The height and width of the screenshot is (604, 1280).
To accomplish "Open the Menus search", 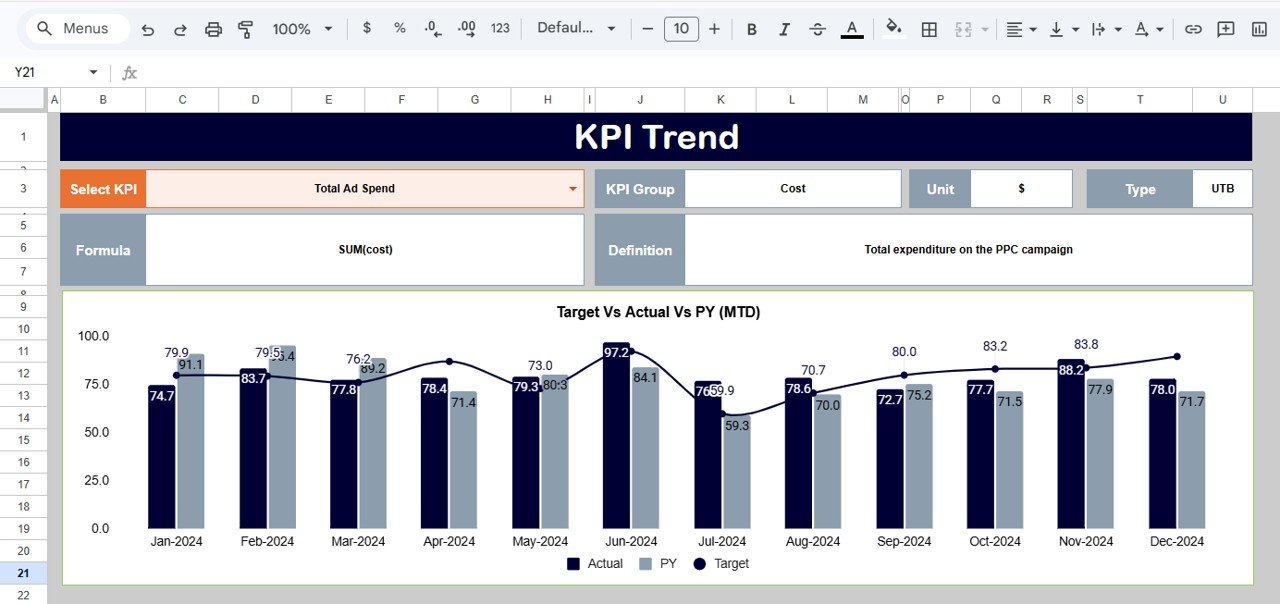I will [75, 28].
